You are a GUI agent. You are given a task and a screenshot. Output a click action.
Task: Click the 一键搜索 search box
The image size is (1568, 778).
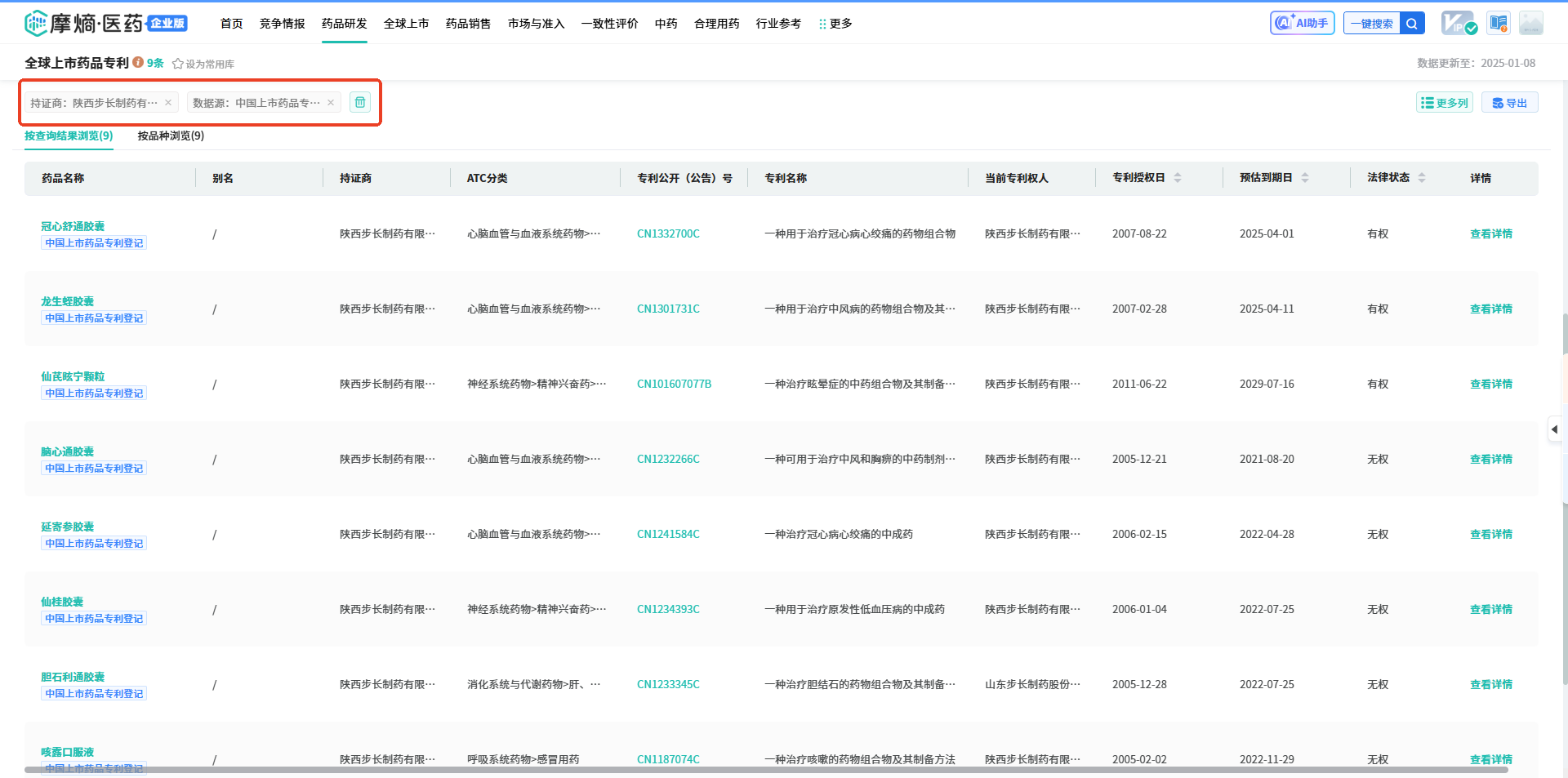coord(1372,23)
